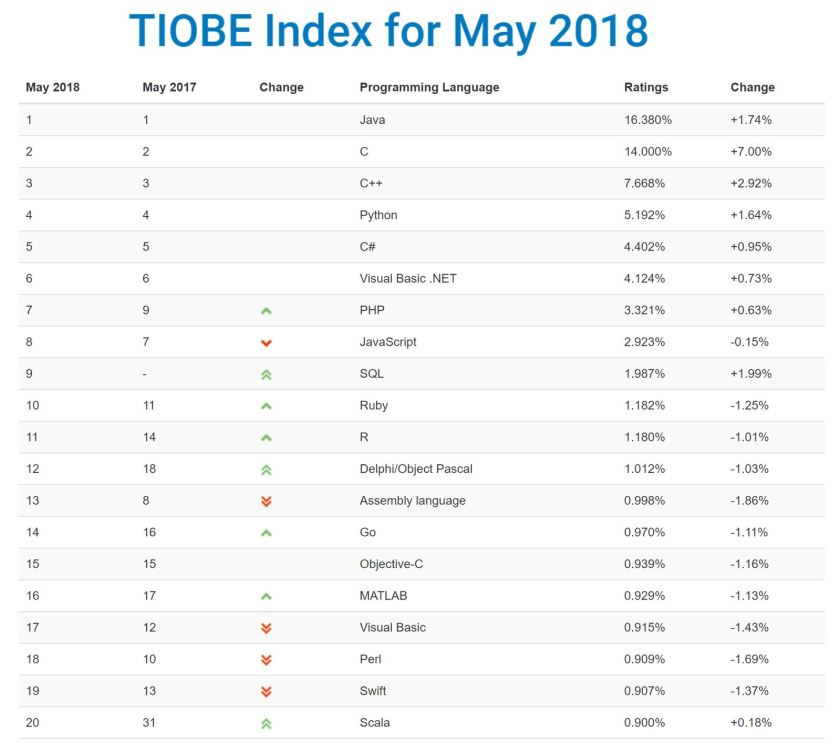Click the May 2018 column header
The image size is (840, 752).
[x=52, y=87]
